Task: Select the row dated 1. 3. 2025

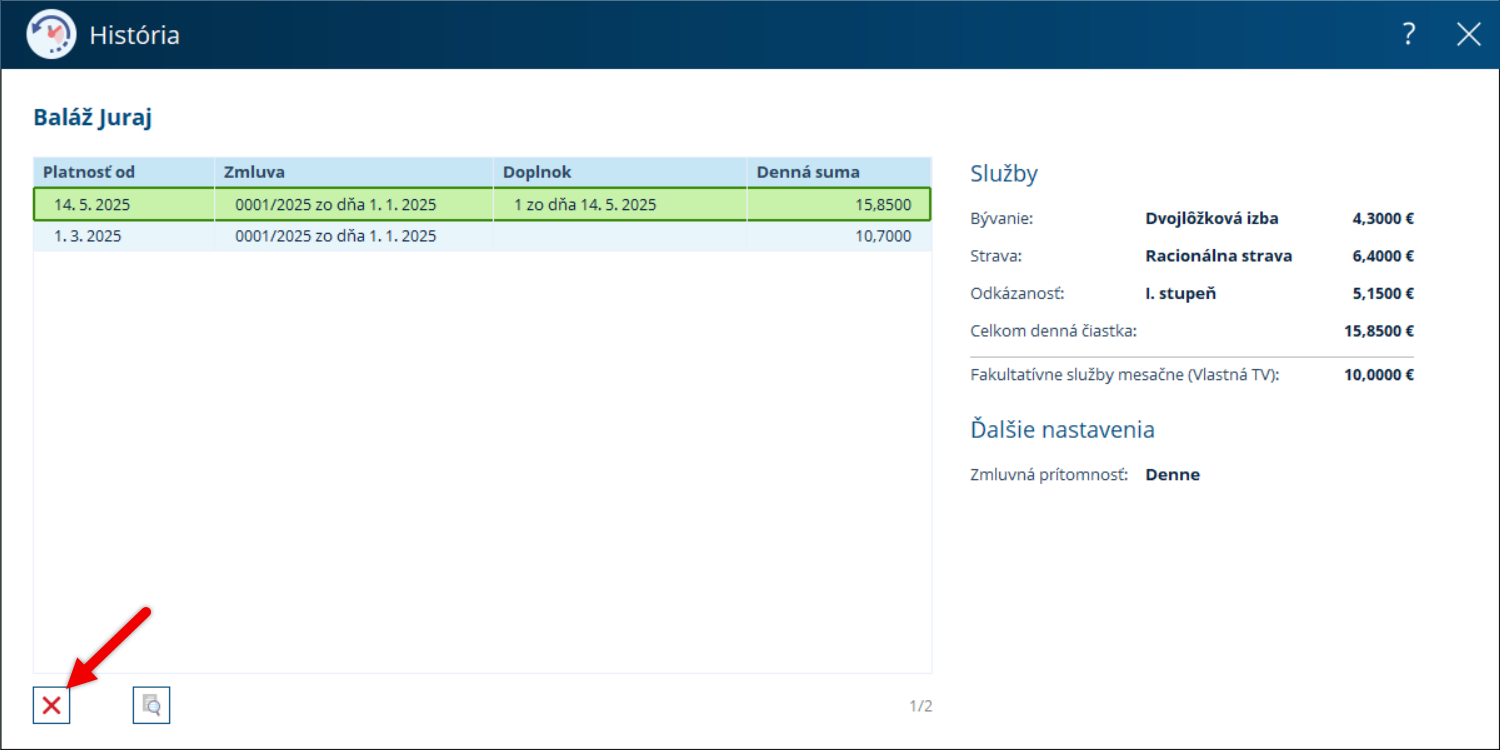Action: (x=482, y=236)
